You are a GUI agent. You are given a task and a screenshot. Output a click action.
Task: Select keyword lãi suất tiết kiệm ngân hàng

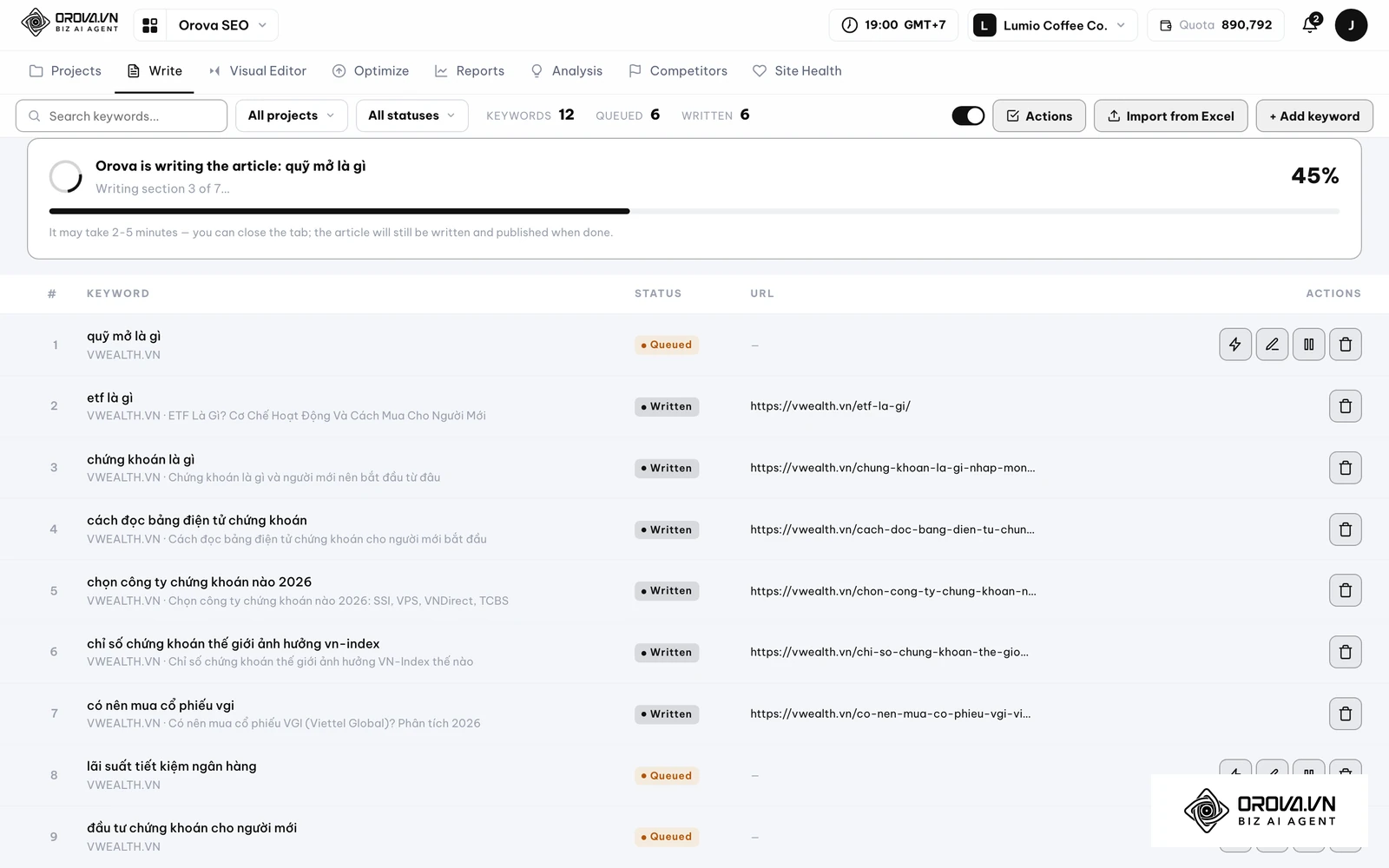(x=171, y=766)
